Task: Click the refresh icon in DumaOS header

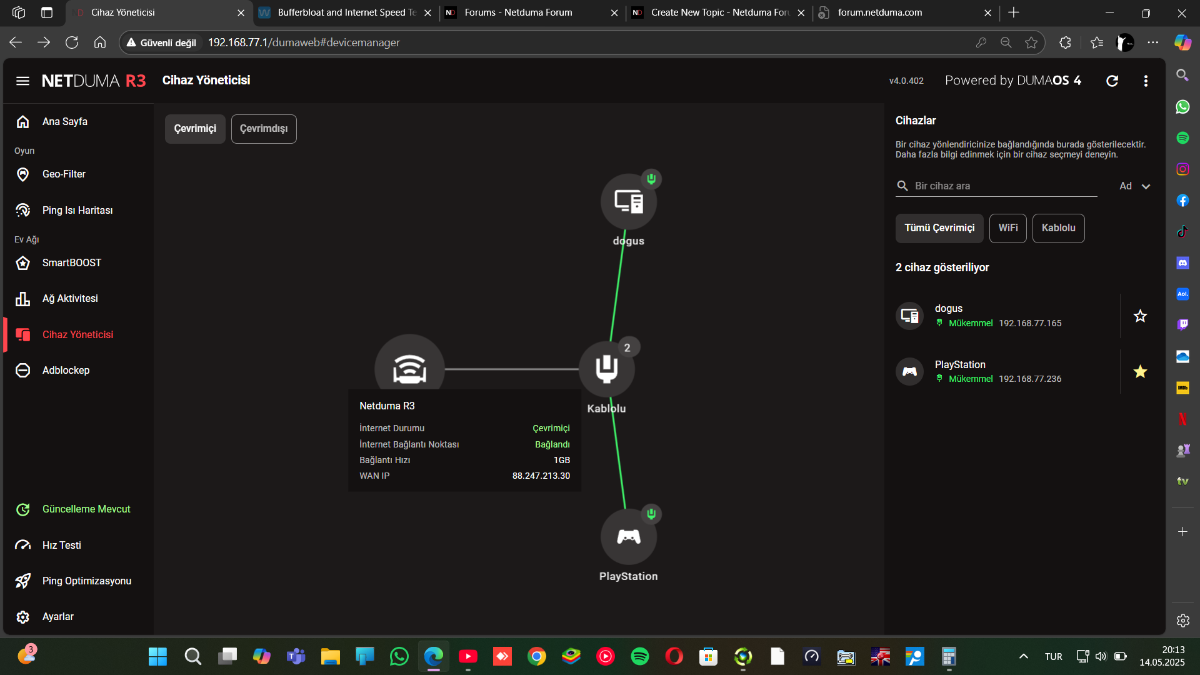Action: pyautogui.click(x=1112, y=81)
